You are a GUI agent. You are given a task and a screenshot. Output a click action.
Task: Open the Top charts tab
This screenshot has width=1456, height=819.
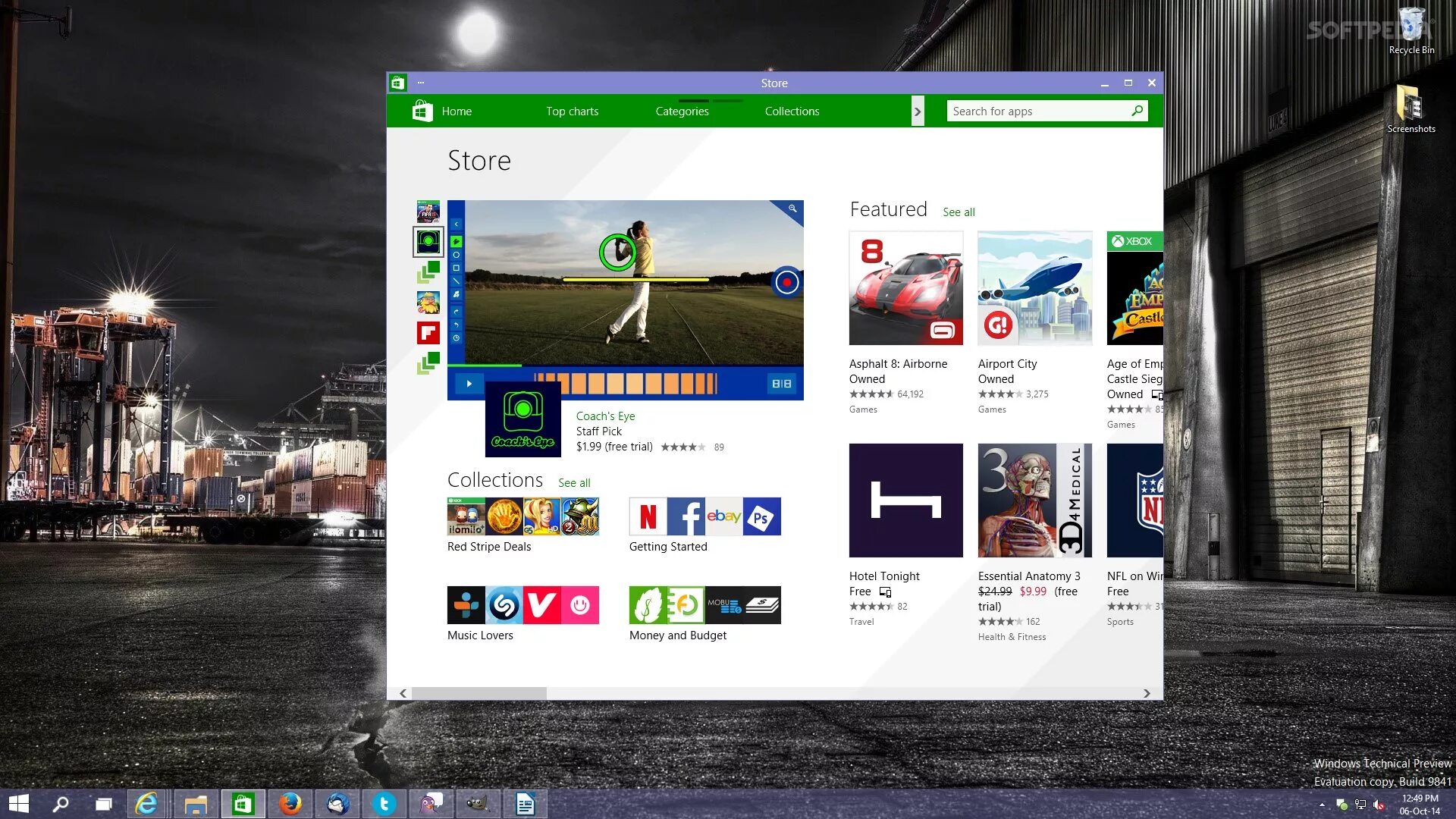point(572,111)
